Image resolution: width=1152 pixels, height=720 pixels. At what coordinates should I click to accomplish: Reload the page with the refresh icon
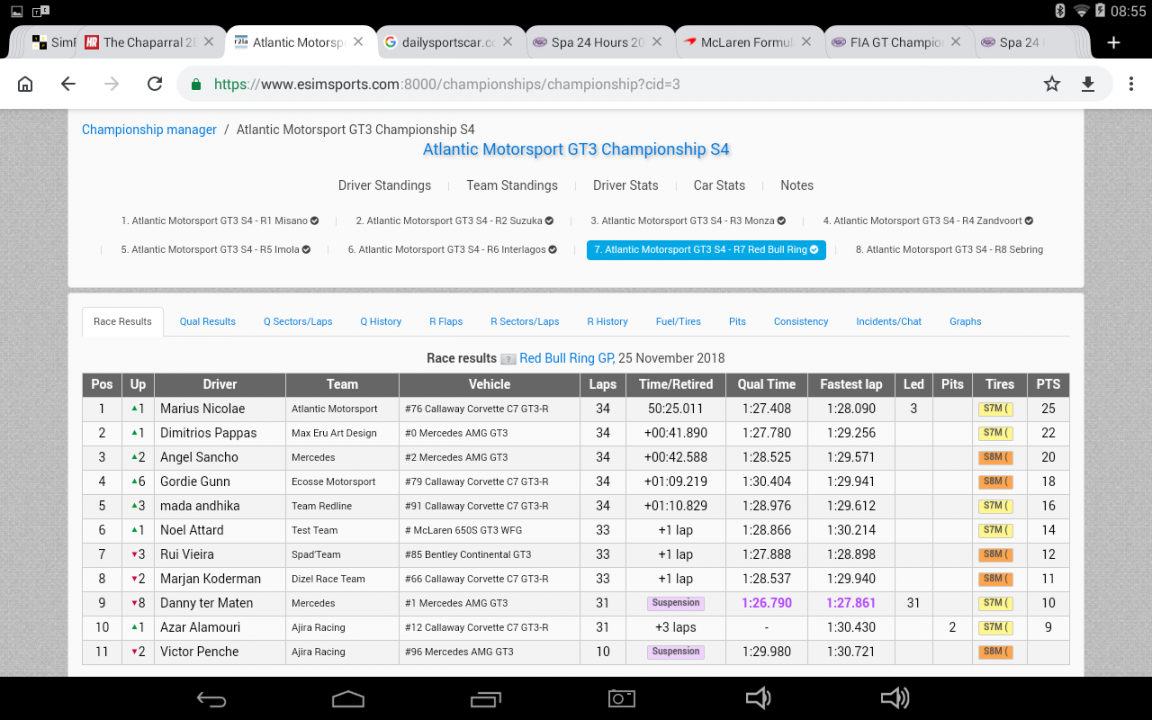(154, 84)
